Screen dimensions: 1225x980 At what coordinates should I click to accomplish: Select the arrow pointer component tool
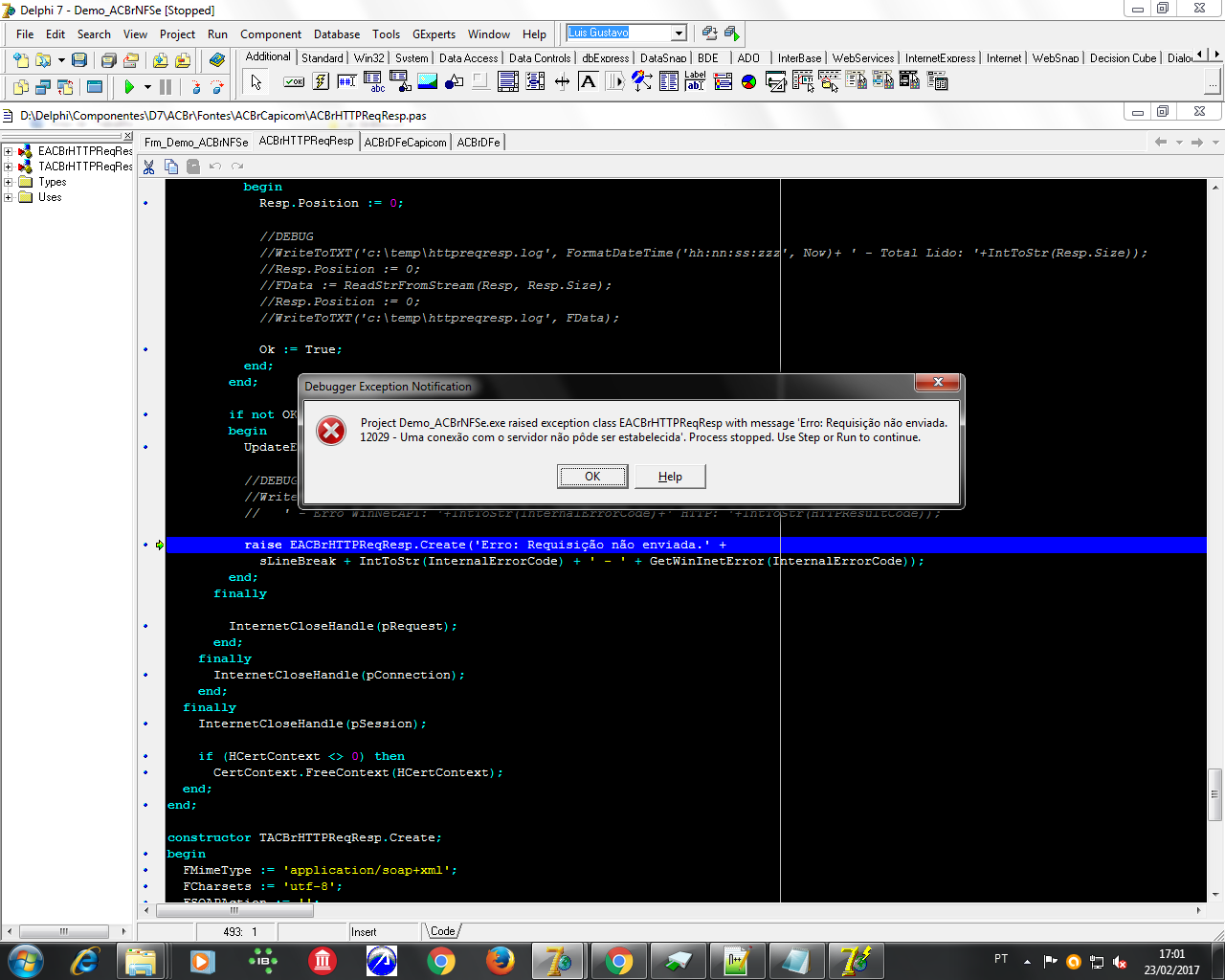(x=256, y=82)
